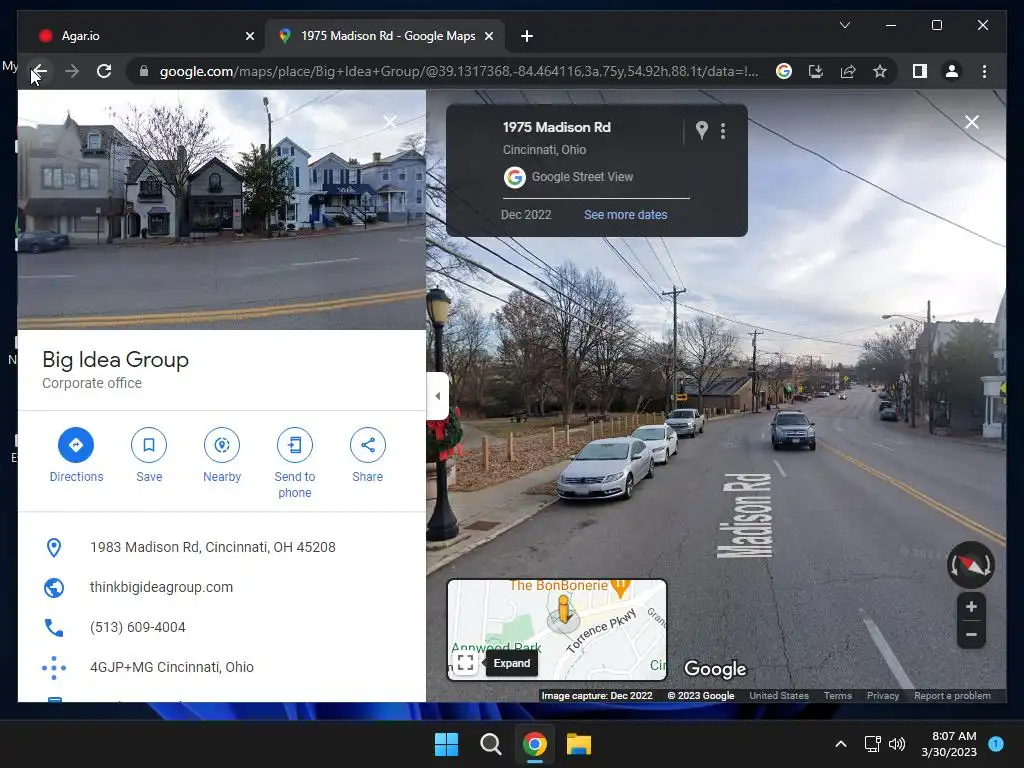1024x768 pixels.
Task: Click the volume speaker tray icon
Action: click(897, 744)
